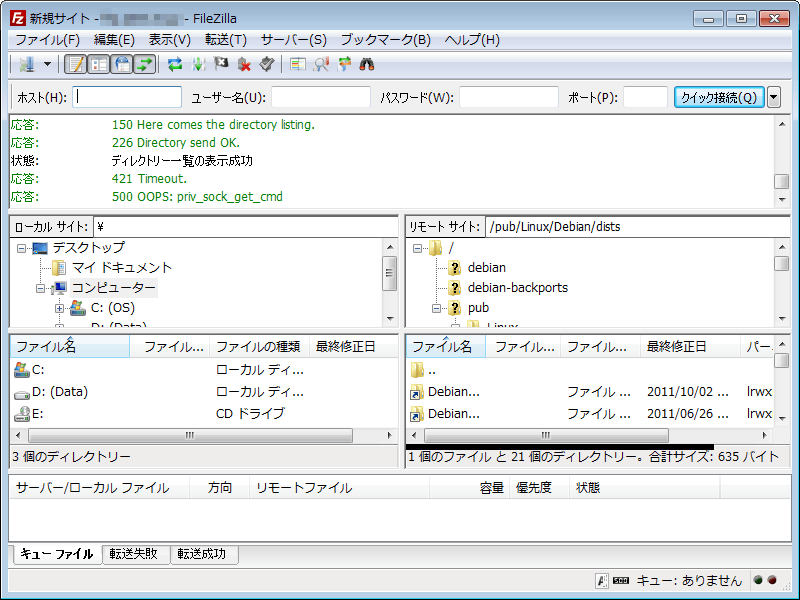Screen dimensions: 800x600
Task: Toggle message log display
Action: pyautogui.click(x=76, y=64)
